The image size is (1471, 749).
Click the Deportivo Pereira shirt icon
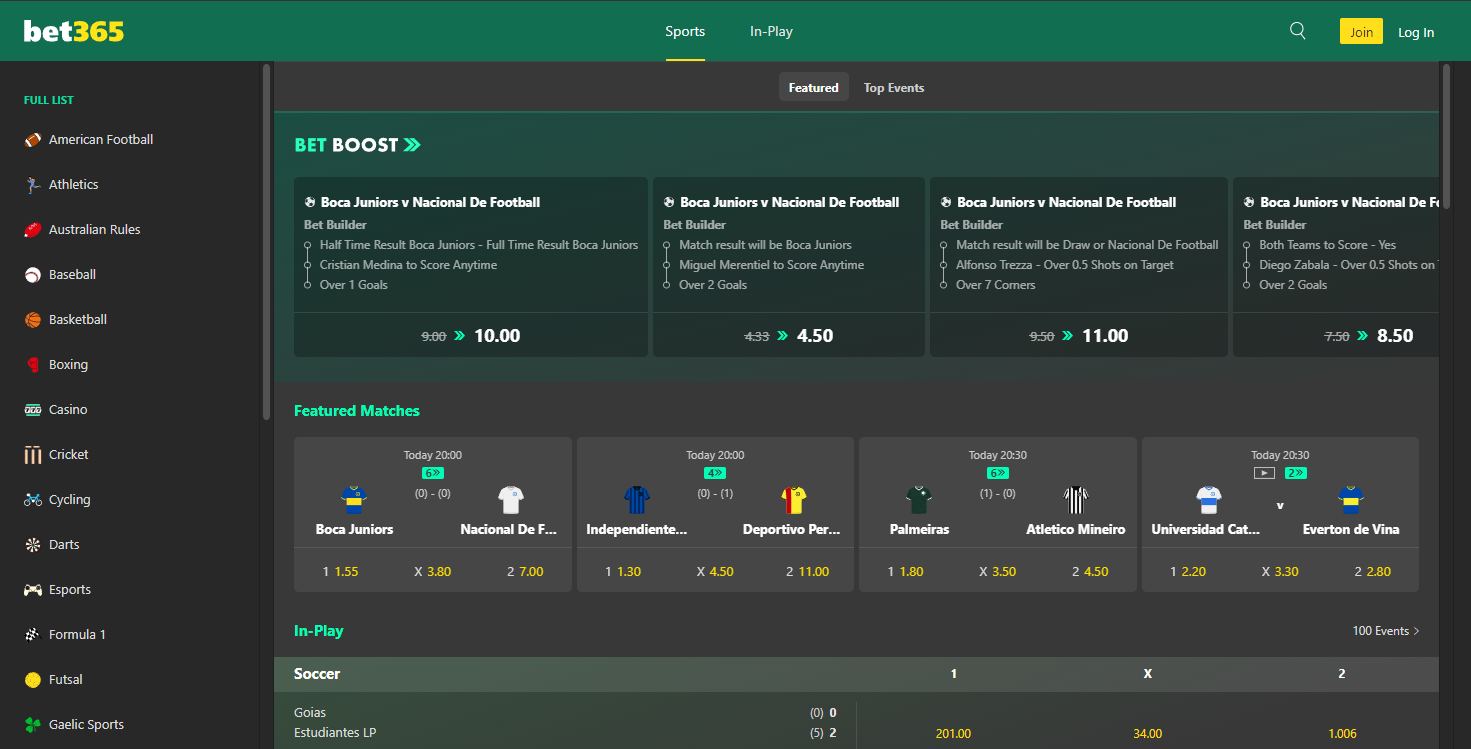(793, 499)
